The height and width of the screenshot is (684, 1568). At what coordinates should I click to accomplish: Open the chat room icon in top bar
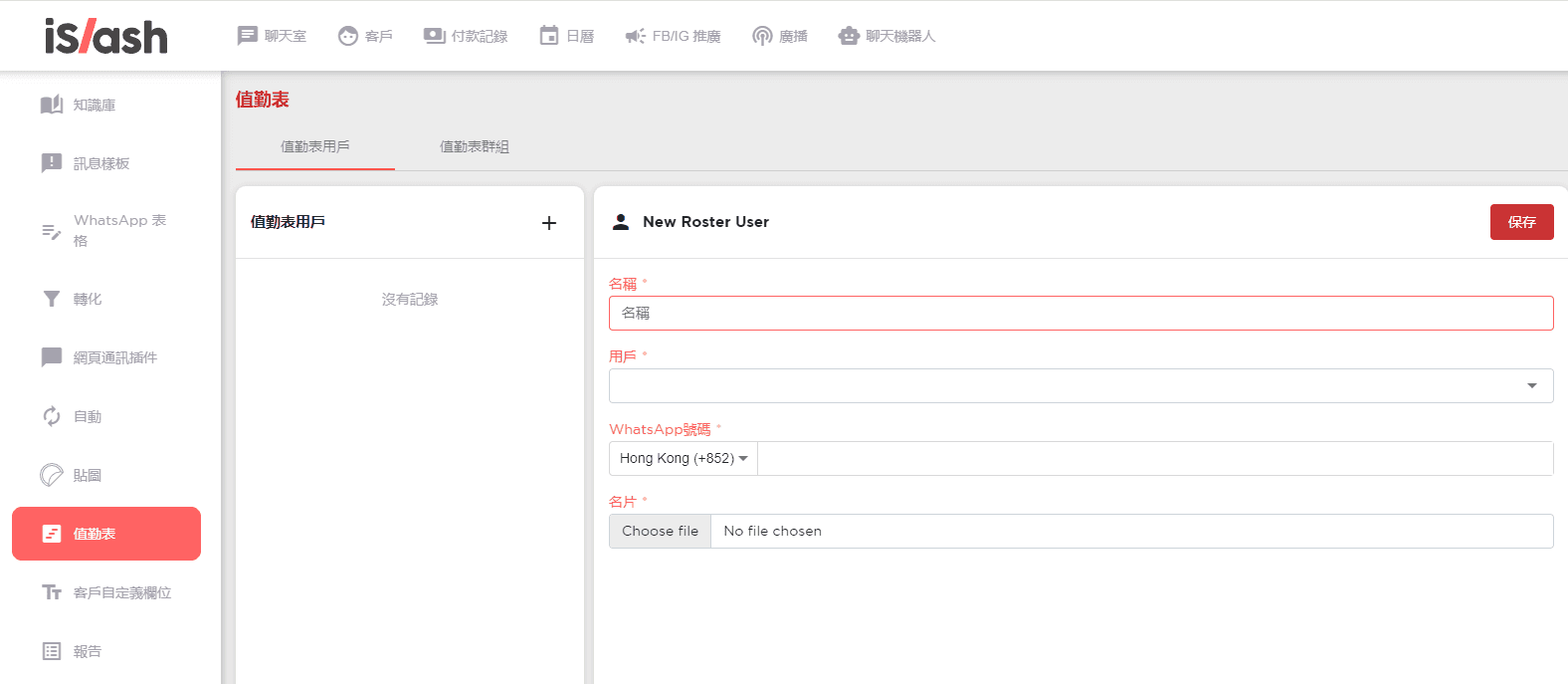248,36
